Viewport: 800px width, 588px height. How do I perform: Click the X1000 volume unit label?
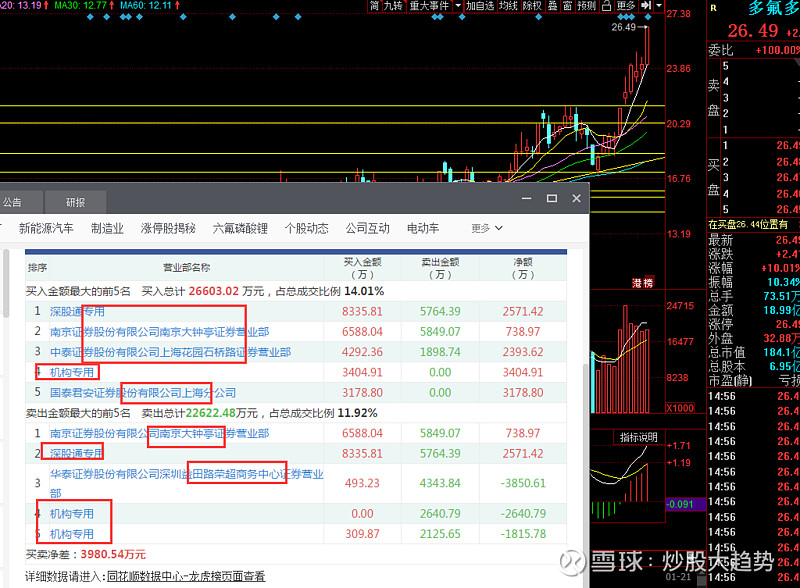681,408
